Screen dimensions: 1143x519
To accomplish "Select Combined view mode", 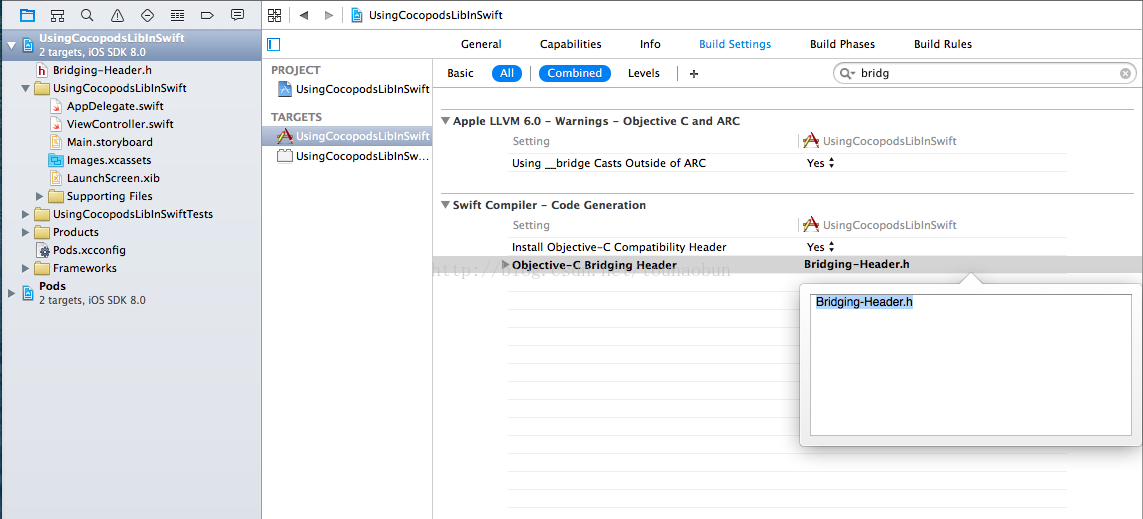I will pyautogui.click(x=574, y=73).
